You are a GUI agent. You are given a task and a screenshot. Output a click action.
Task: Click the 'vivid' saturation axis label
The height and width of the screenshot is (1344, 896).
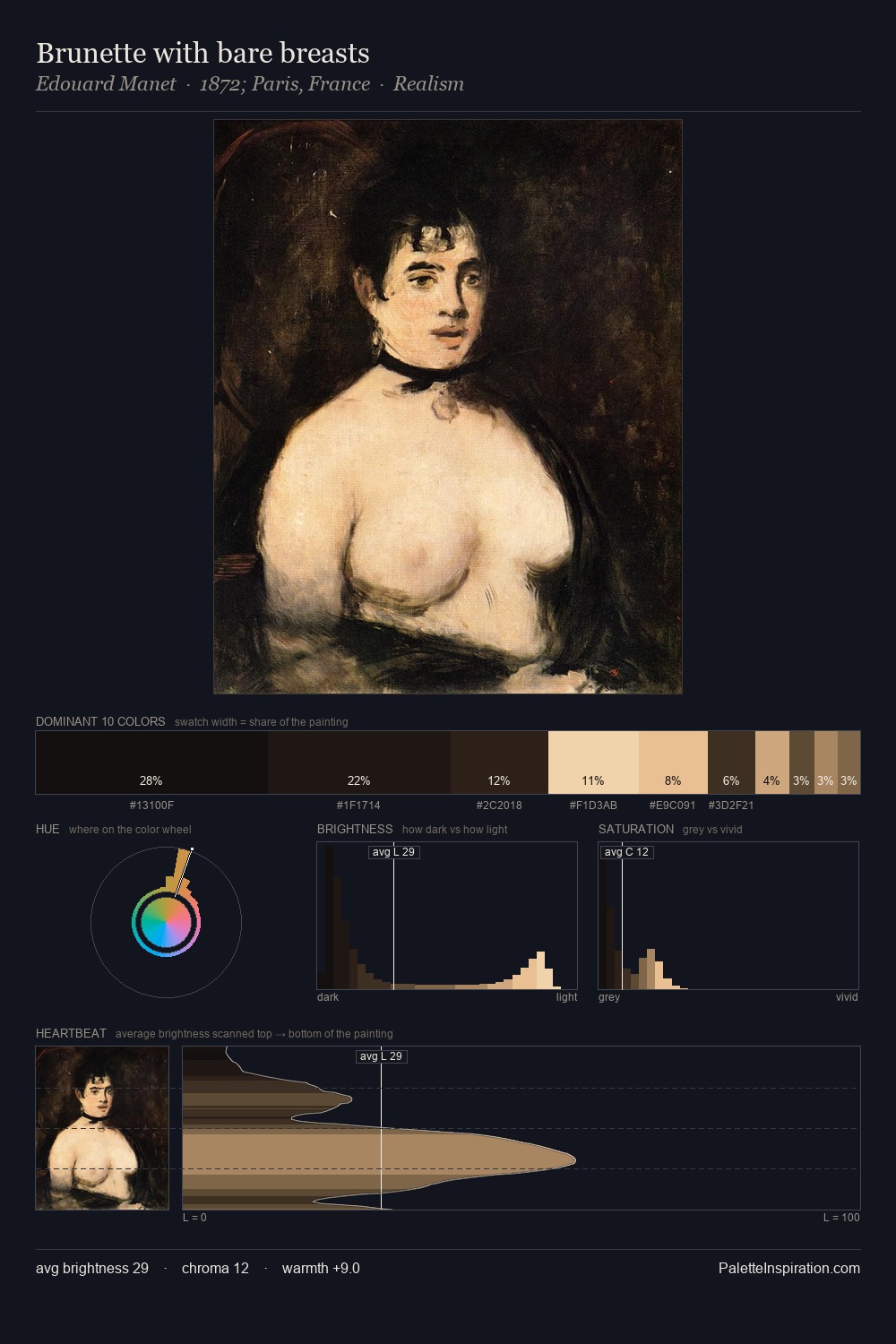pos(847,997)
